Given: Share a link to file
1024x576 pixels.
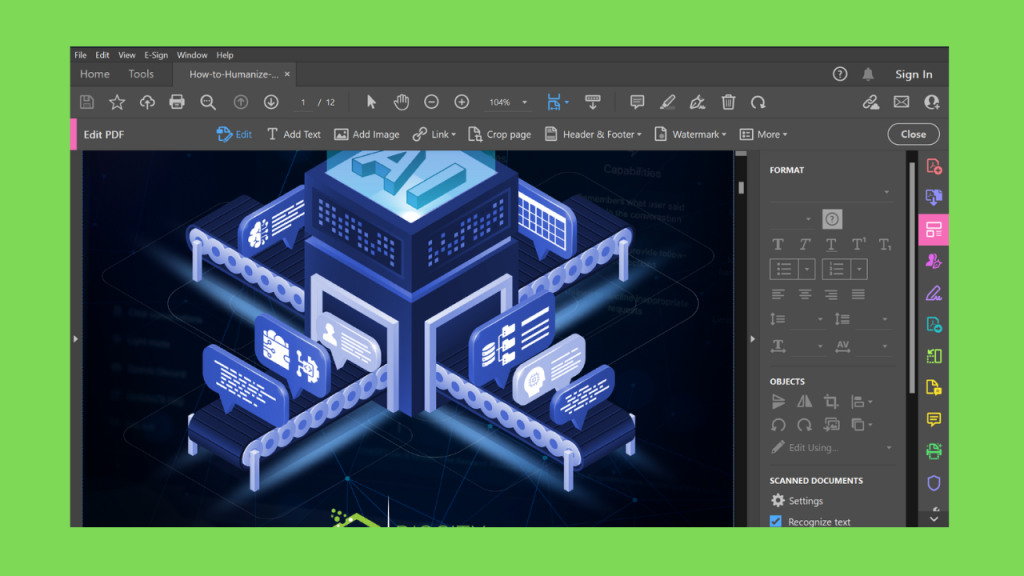Looking at the screenshot, I should 871,102.
